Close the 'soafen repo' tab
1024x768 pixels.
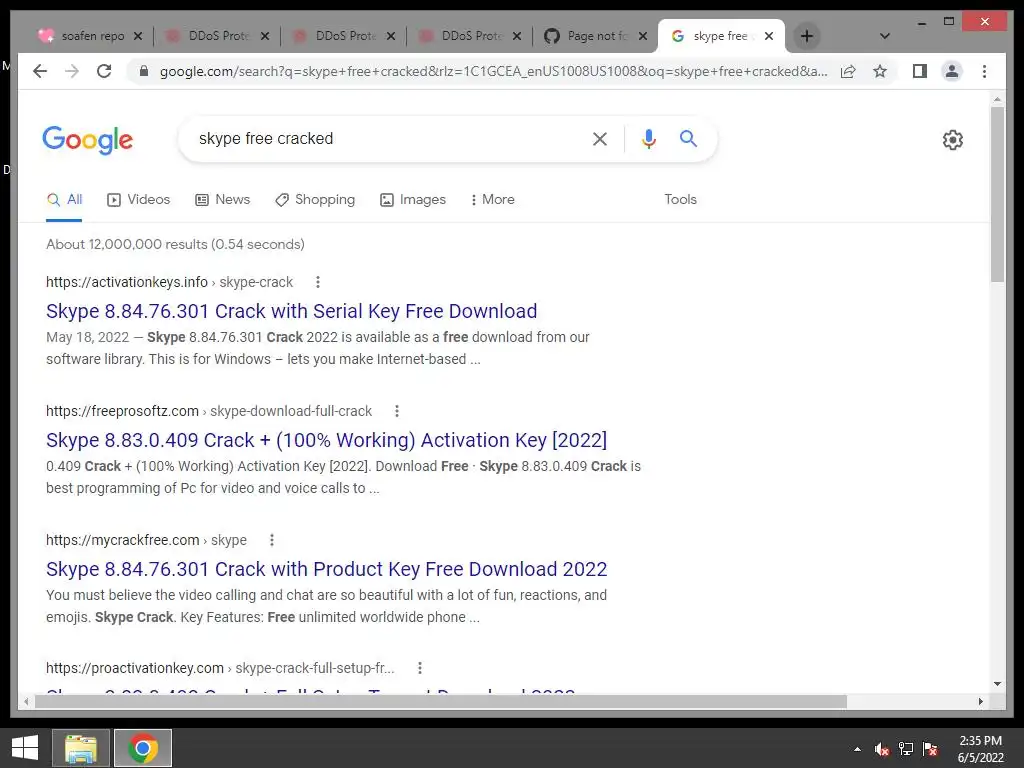click(x=138, y=36)
